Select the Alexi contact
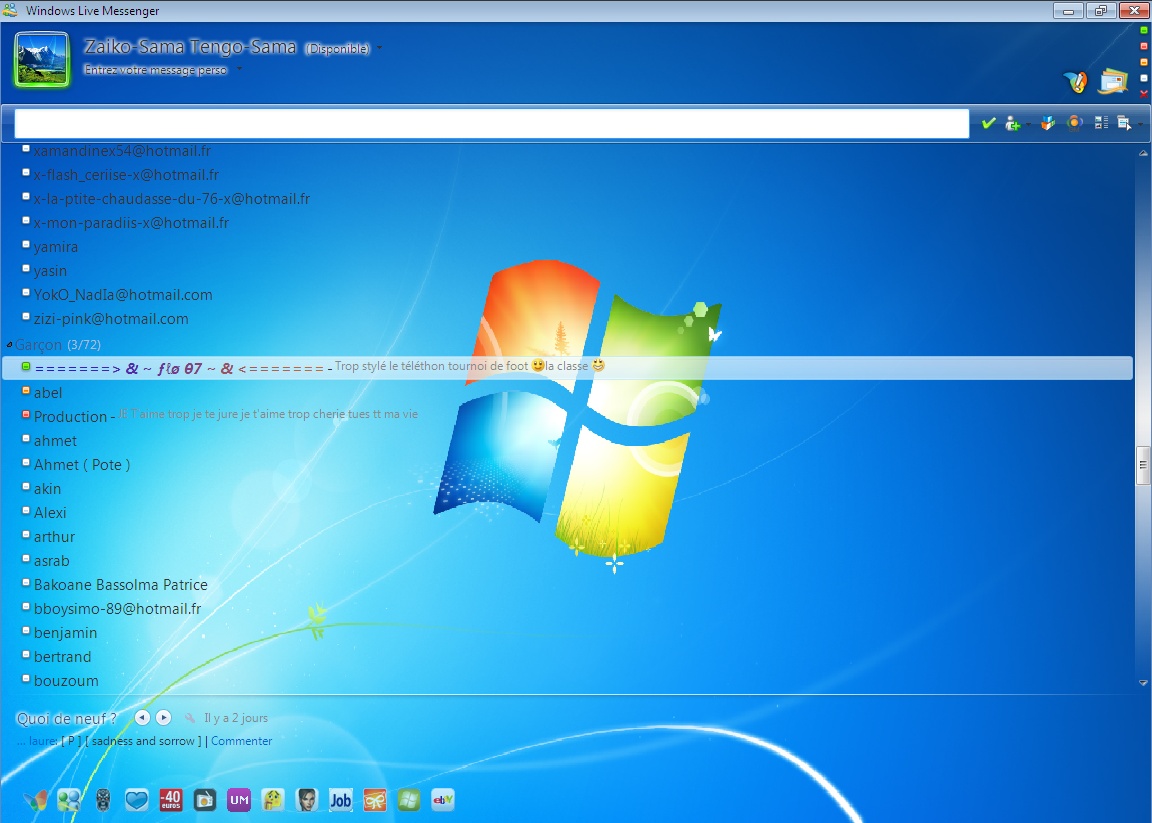This screenshot has height=823, width=1152. [x=50, y=513]
